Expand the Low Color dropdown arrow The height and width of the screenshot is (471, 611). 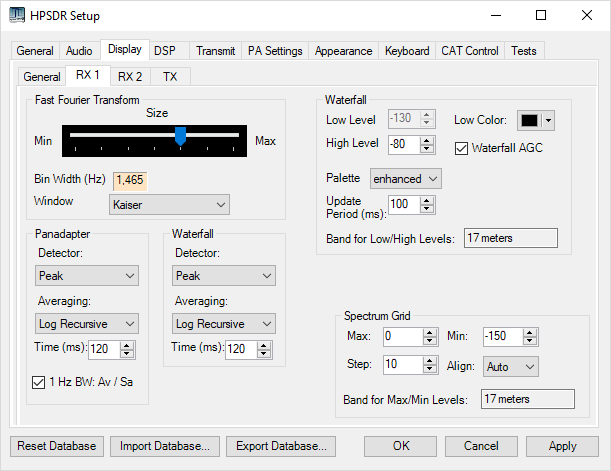[x=548, y=120]
